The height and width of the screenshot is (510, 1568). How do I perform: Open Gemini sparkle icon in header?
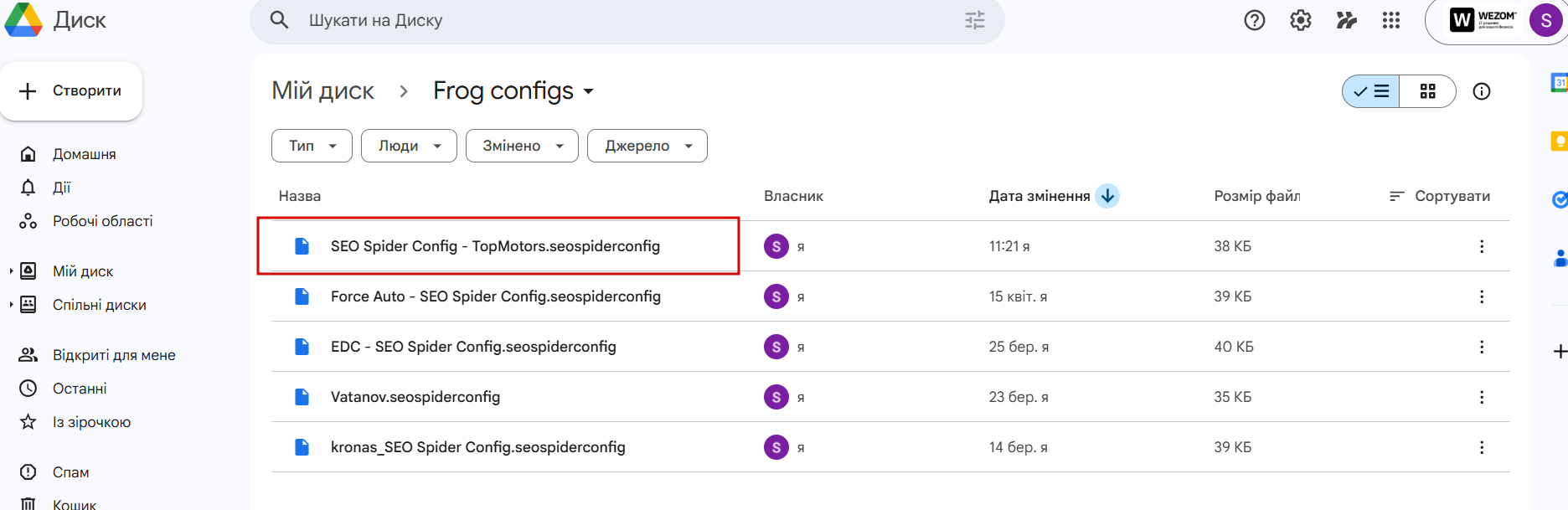(x=1346, y=20)
